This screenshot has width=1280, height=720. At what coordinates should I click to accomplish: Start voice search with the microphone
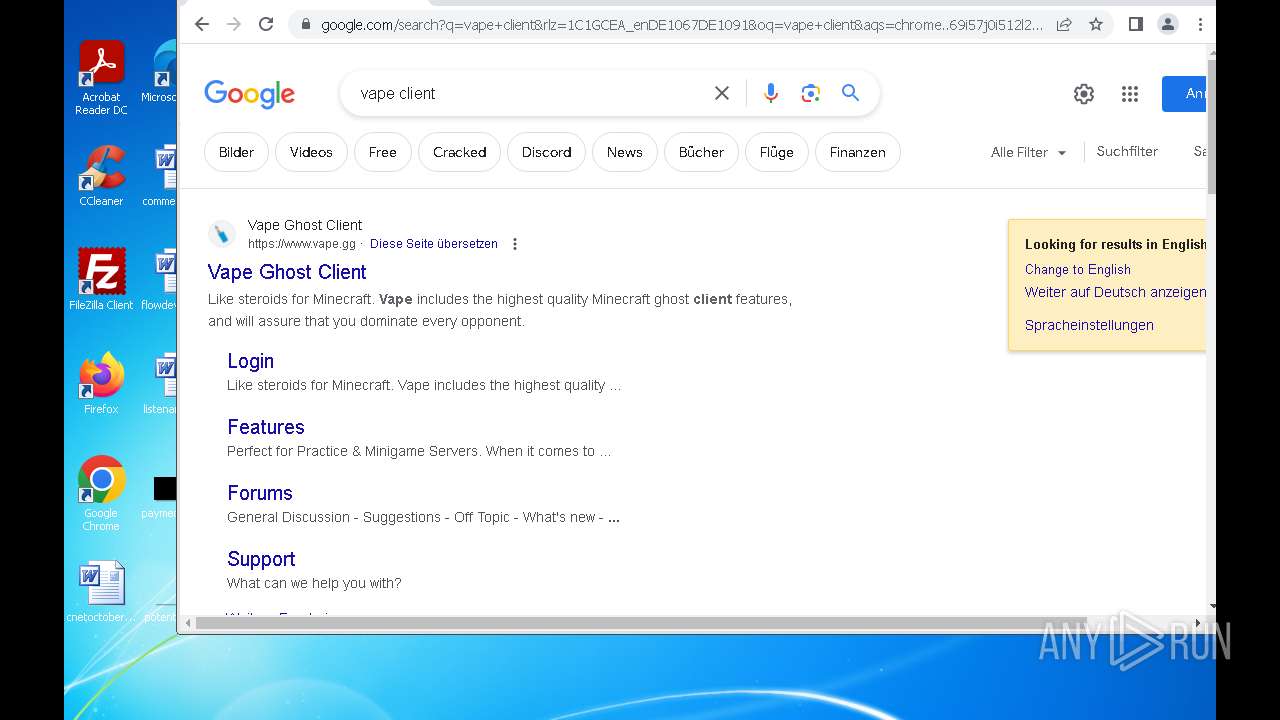pyautogui.click(x=770, y=93)
